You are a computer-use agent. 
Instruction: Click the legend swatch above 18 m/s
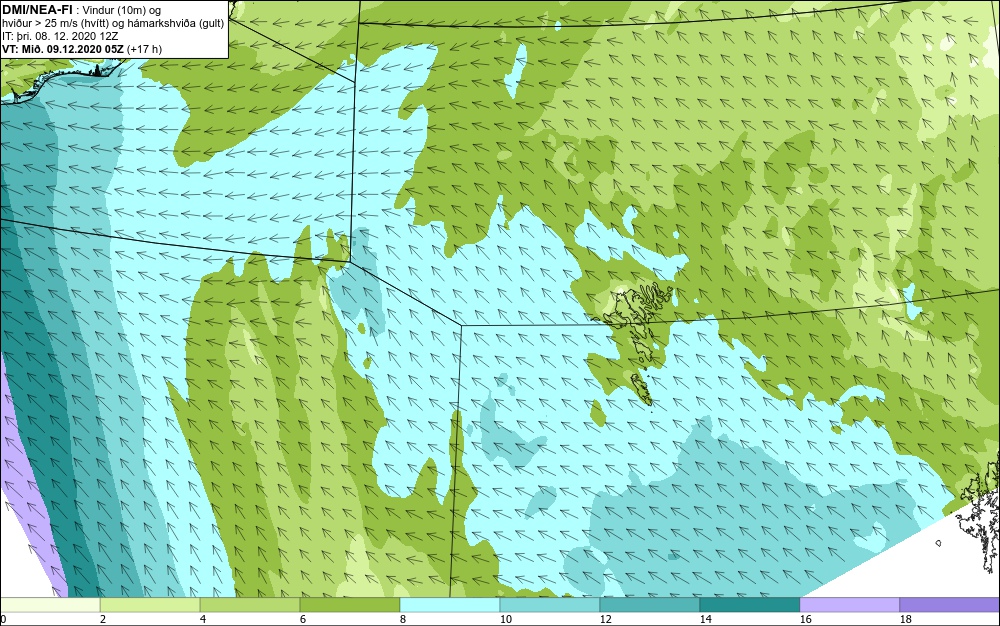click(x=950, y=604)
